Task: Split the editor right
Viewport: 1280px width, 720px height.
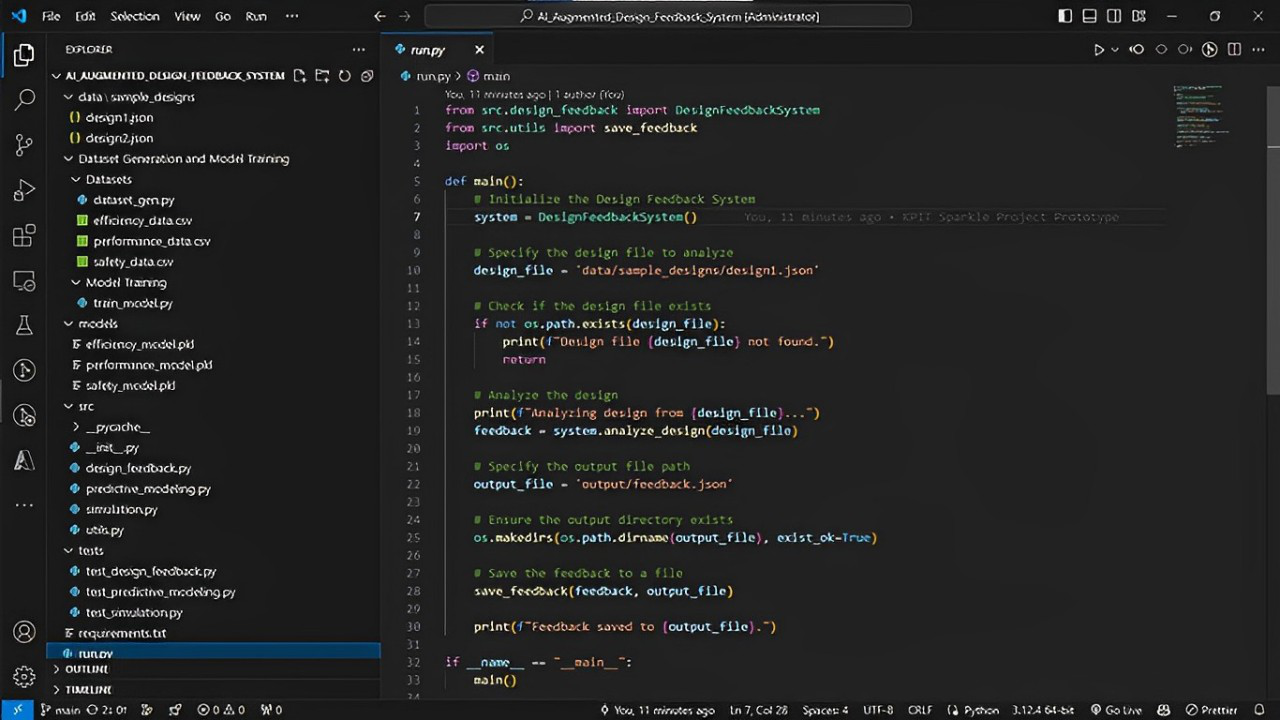Action: (x=1234, y=49)
